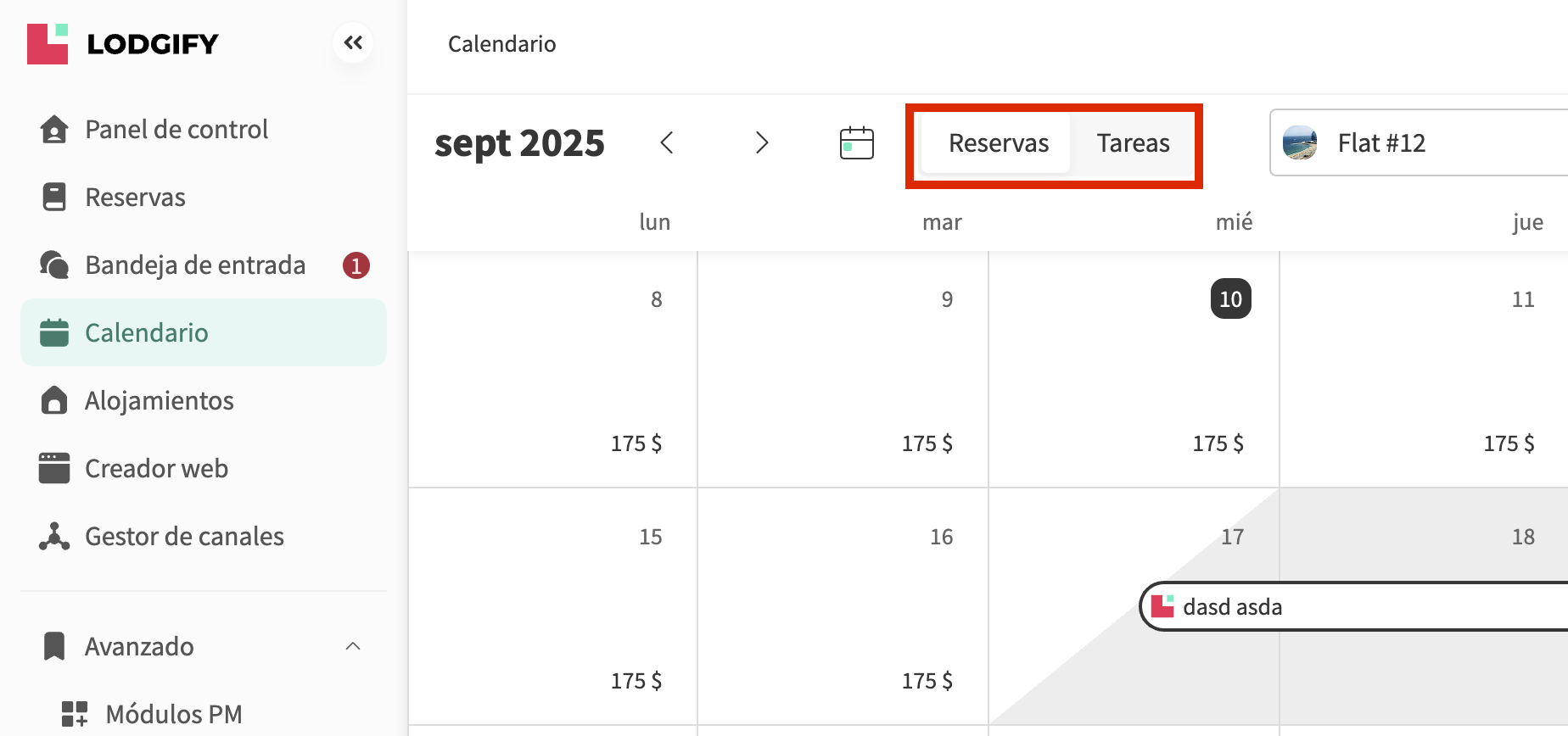Image resolution: width=1568 pixels, height=736 pixels.
Task: Click the Gestor de canales network icon
Action: tap(54, 536)
